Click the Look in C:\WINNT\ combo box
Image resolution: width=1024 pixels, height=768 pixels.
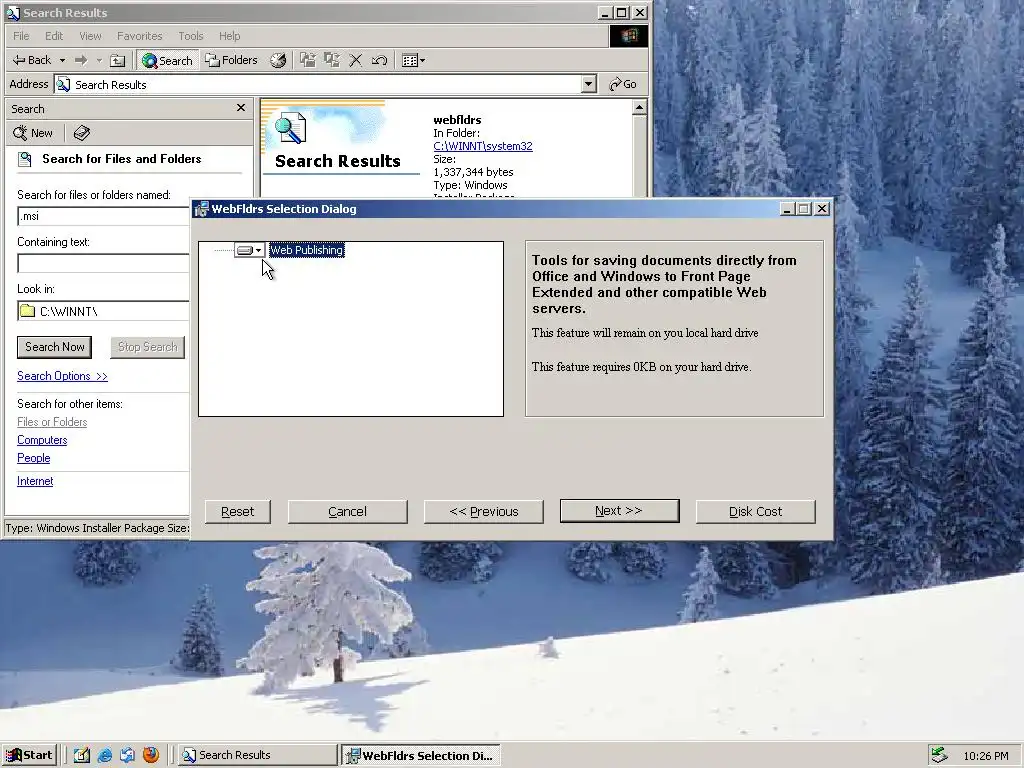[103, 311]
